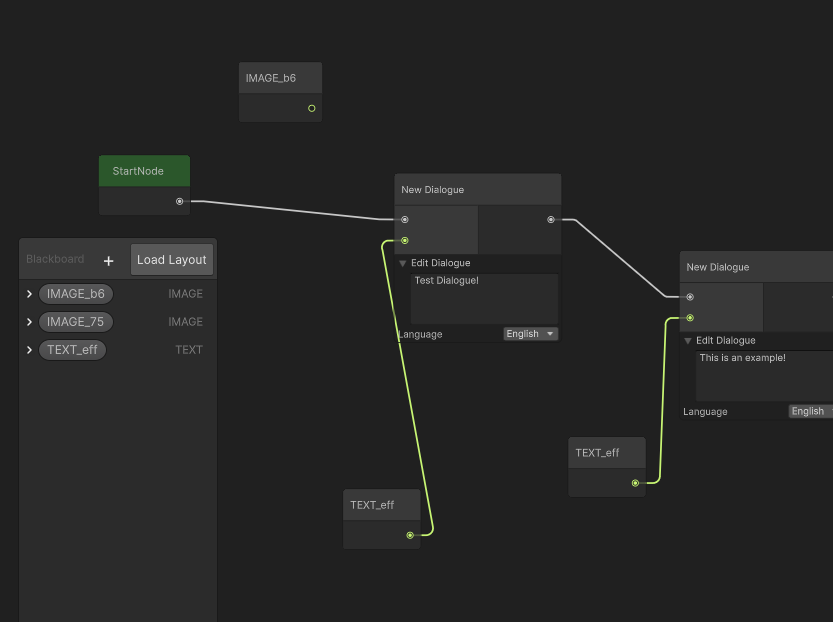Collapse Edit Dialogue foldout in Test Dialogue node
Screen dimensions: 833x622
(403, 263)
